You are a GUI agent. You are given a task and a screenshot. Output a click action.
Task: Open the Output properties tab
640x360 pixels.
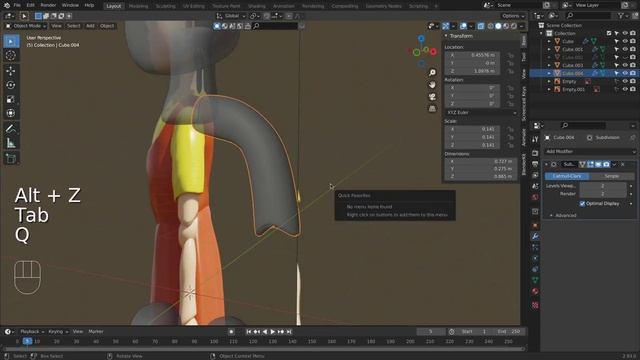[535, 164]
